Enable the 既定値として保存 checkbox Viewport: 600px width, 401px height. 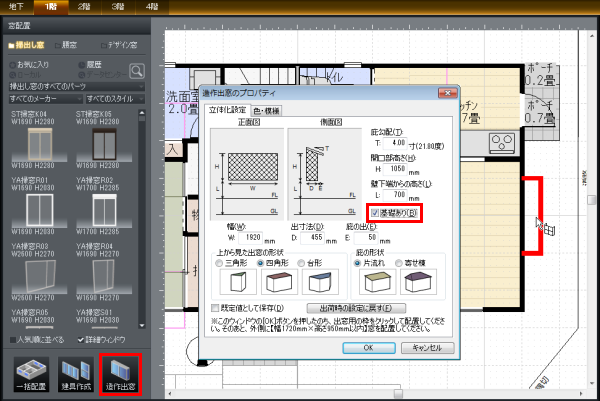point(214,307)
